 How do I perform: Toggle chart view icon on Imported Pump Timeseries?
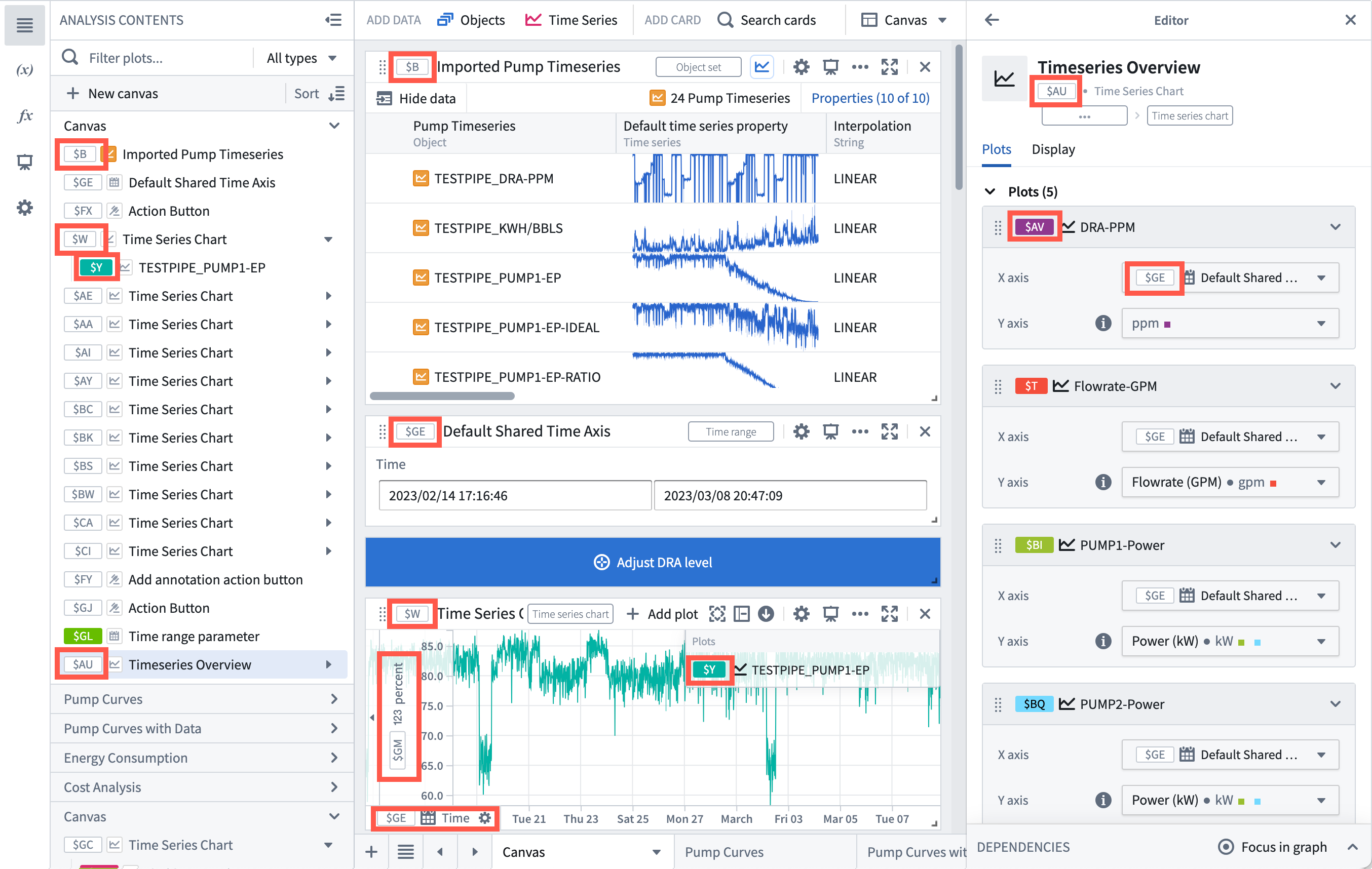[761, 67]
